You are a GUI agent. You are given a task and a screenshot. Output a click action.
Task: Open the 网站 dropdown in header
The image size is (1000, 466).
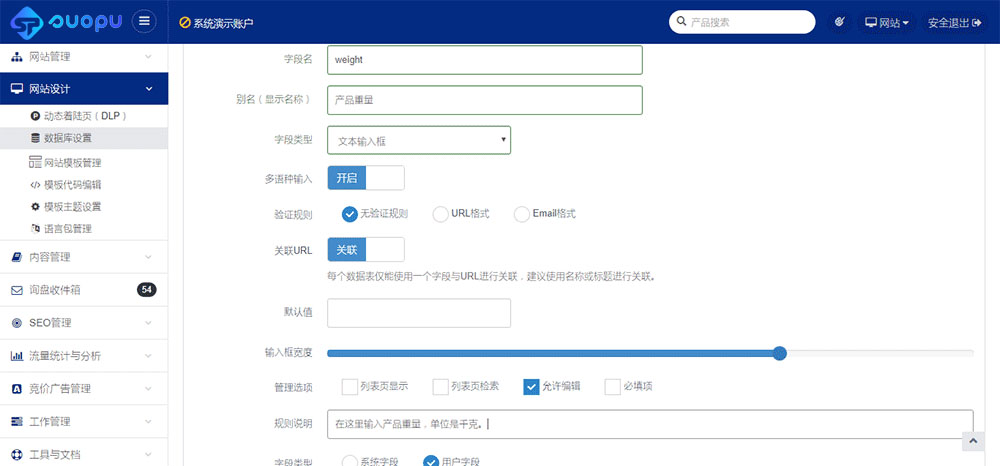pyautogui.click(x=887, y=23)
